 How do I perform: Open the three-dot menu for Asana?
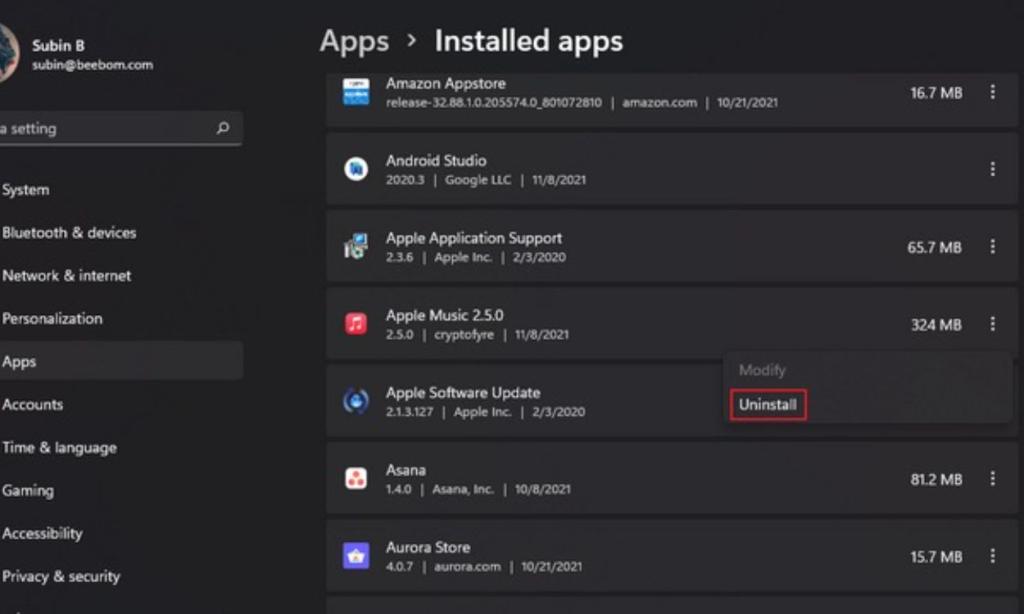coord(992,478)
